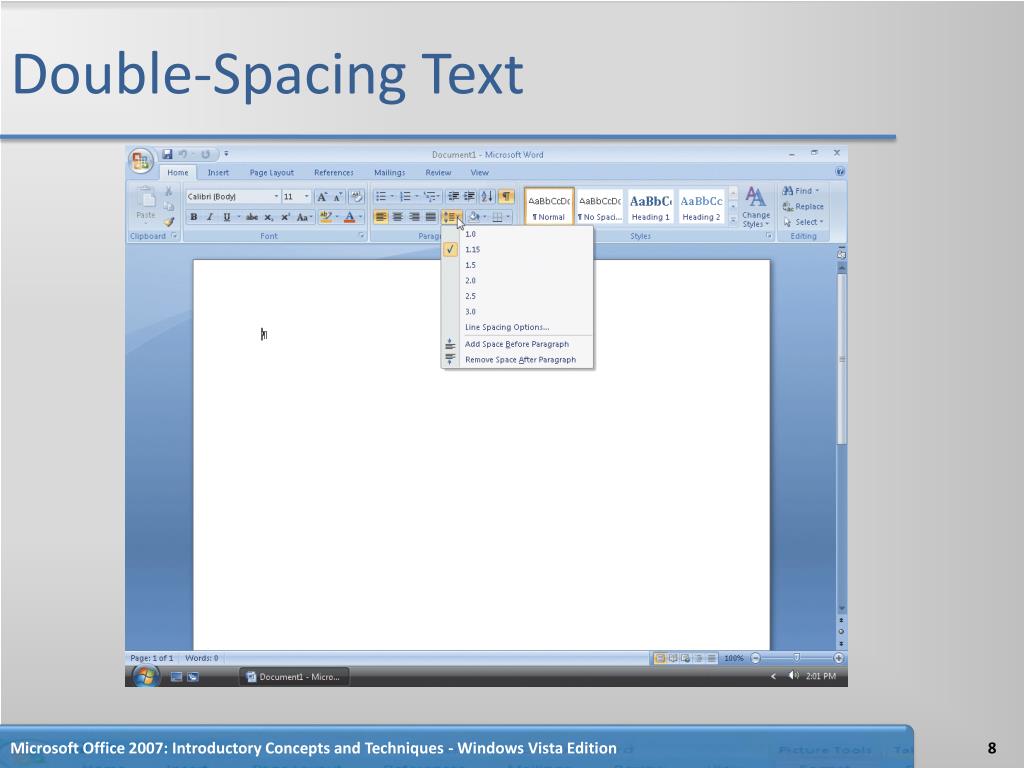Choose 2.5 line spacing

[517, 296]
